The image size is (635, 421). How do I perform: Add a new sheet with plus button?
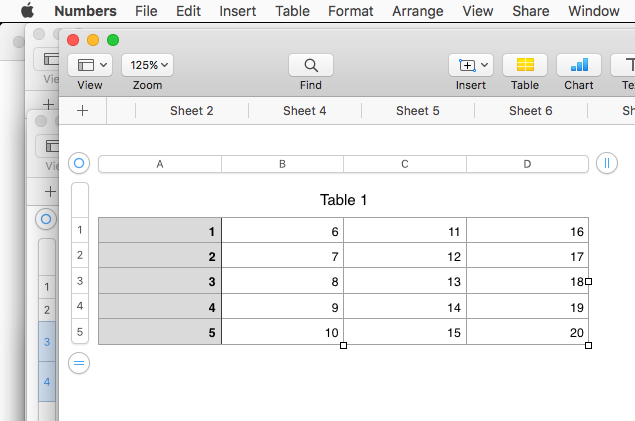click(82, 111)
